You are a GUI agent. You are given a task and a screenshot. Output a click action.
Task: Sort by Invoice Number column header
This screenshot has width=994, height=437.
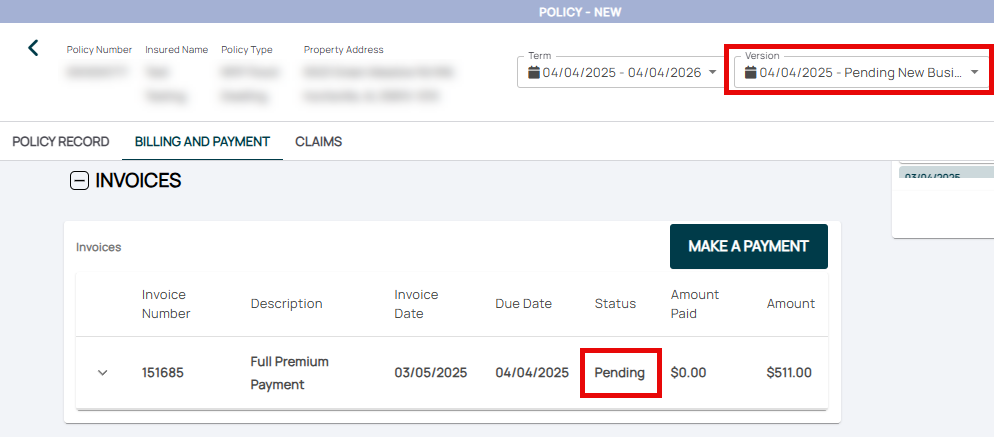166,304
